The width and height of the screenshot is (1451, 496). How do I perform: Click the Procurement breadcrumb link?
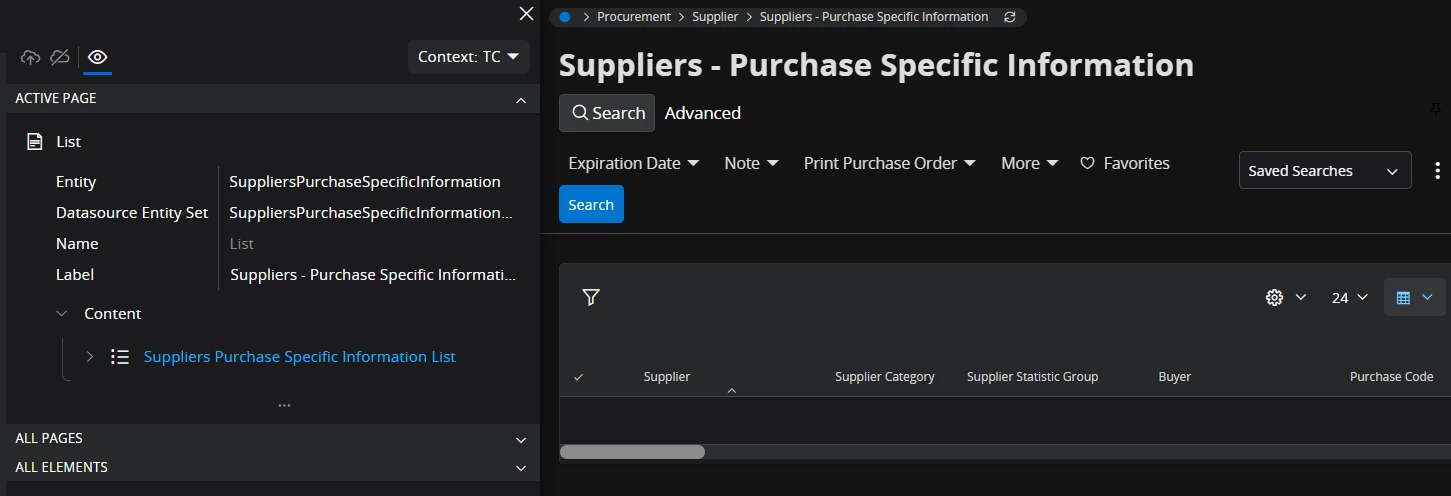(634, 17)
